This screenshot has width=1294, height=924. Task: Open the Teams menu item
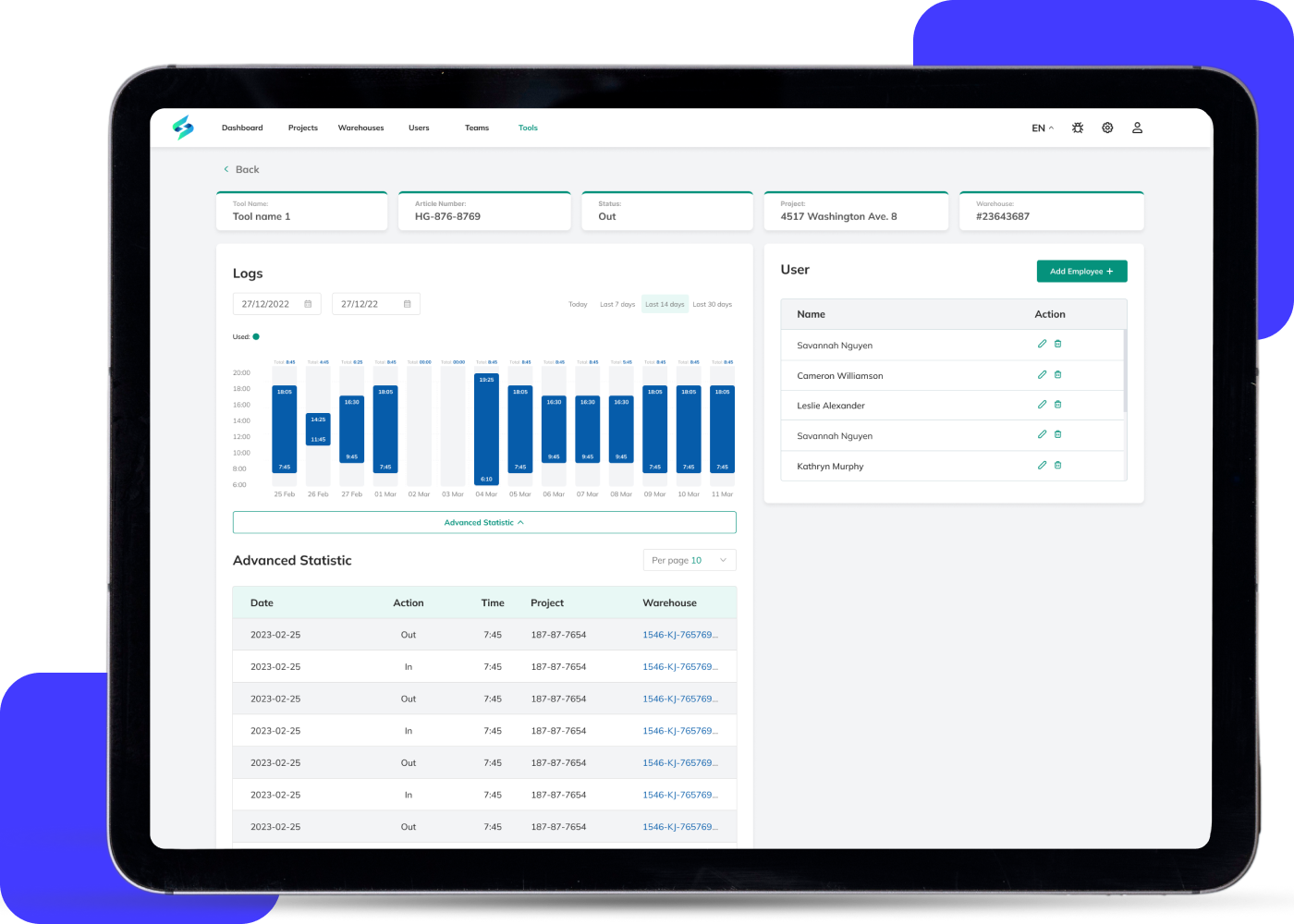point(477,128)
